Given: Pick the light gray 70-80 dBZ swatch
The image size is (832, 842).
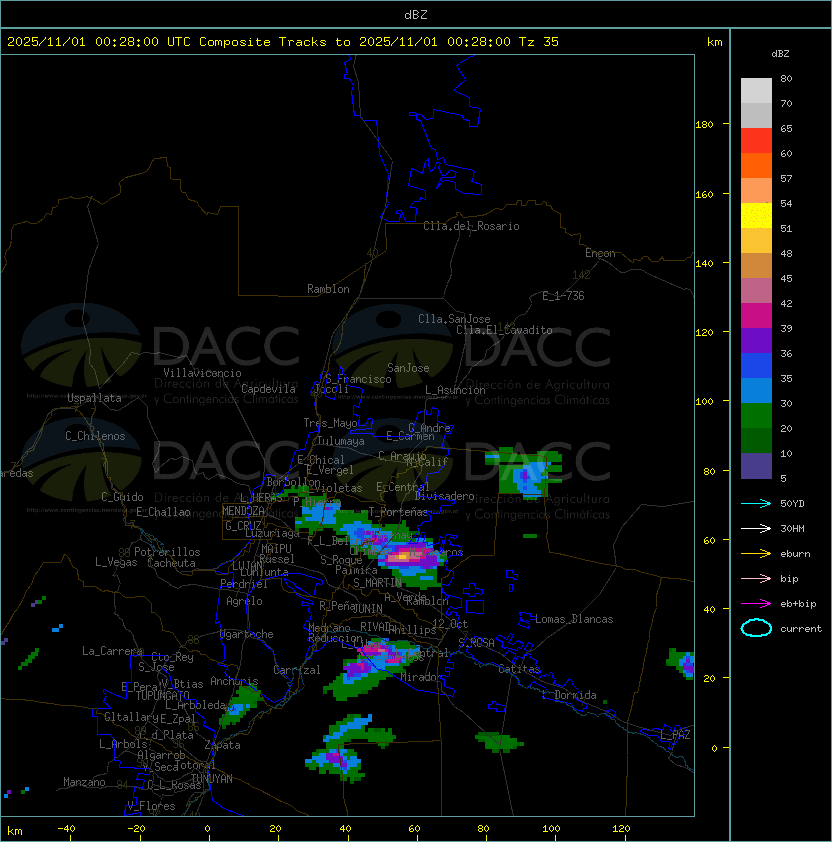Looking at the screenshot, I should 756,90.
